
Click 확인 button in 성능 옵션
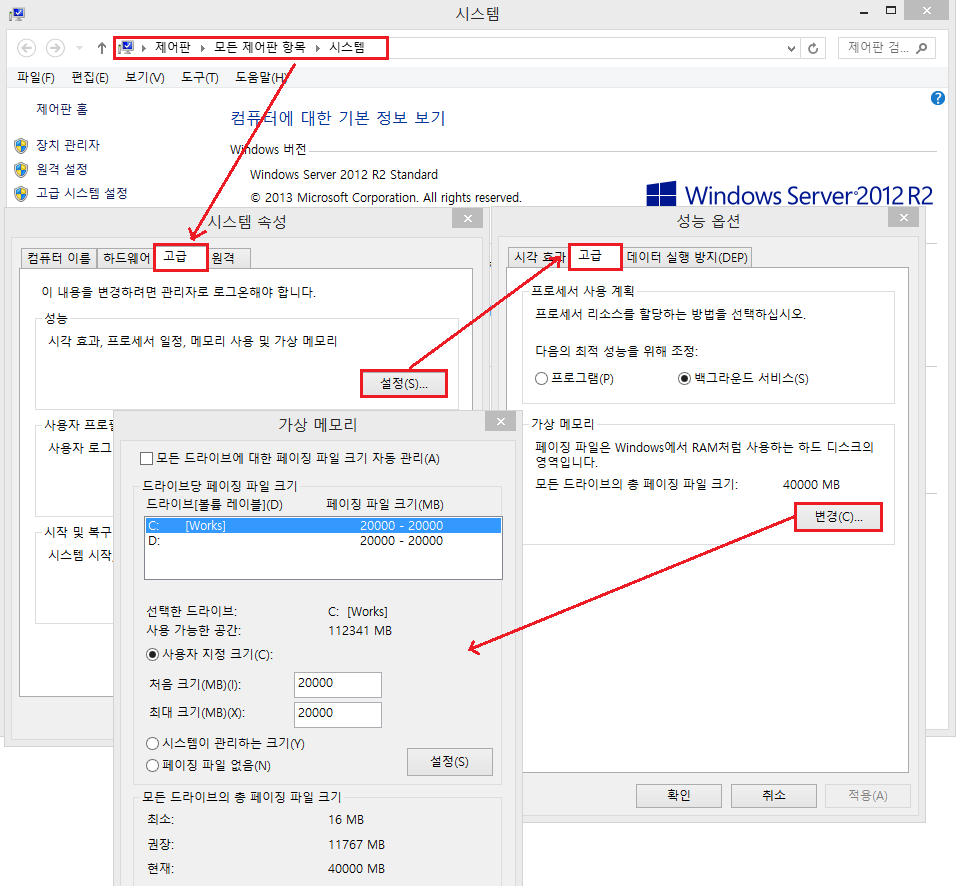click(x=679, y=795)
